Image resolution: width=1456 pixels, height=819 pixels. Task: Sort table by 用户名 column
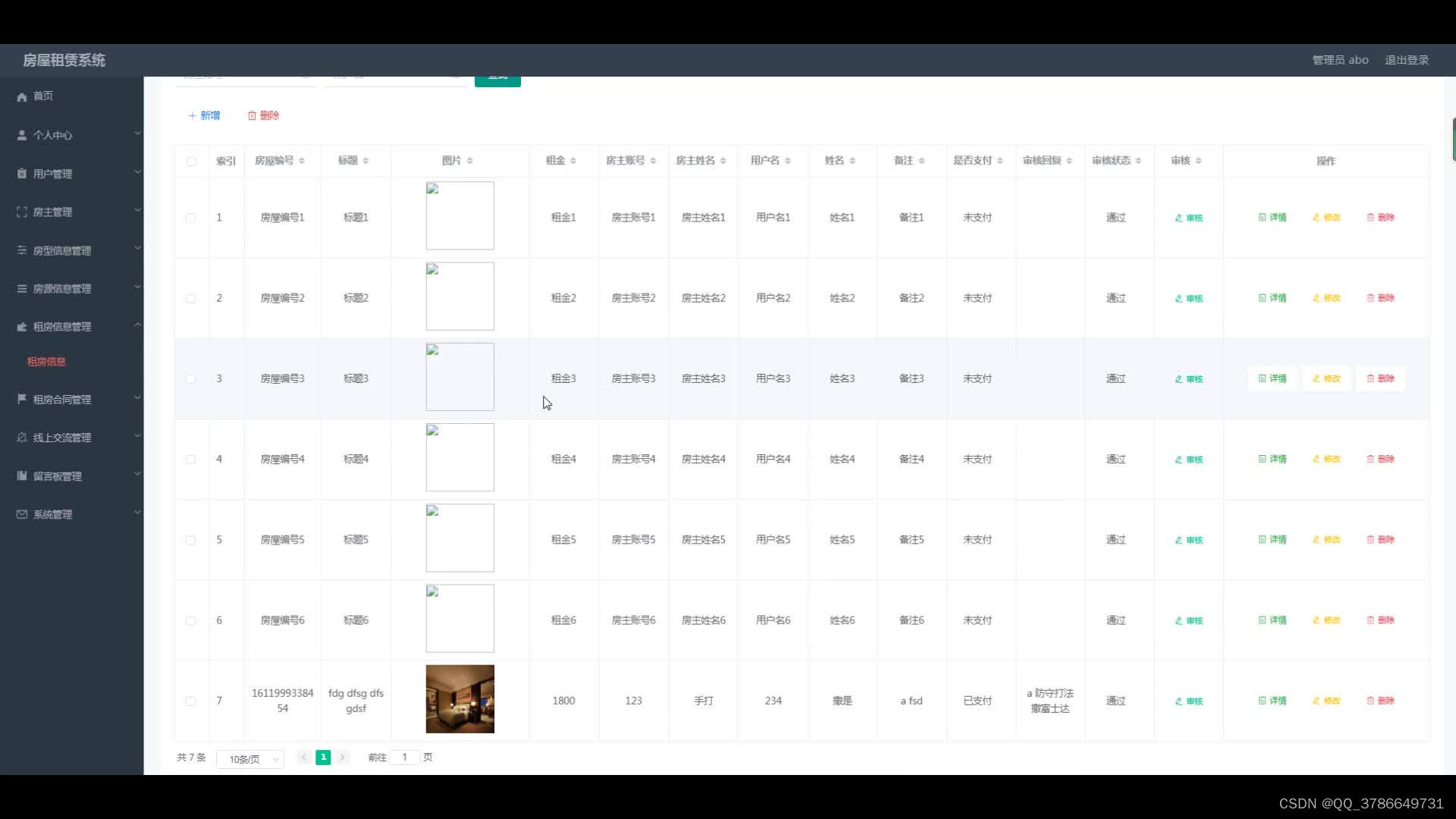[788, 161]
